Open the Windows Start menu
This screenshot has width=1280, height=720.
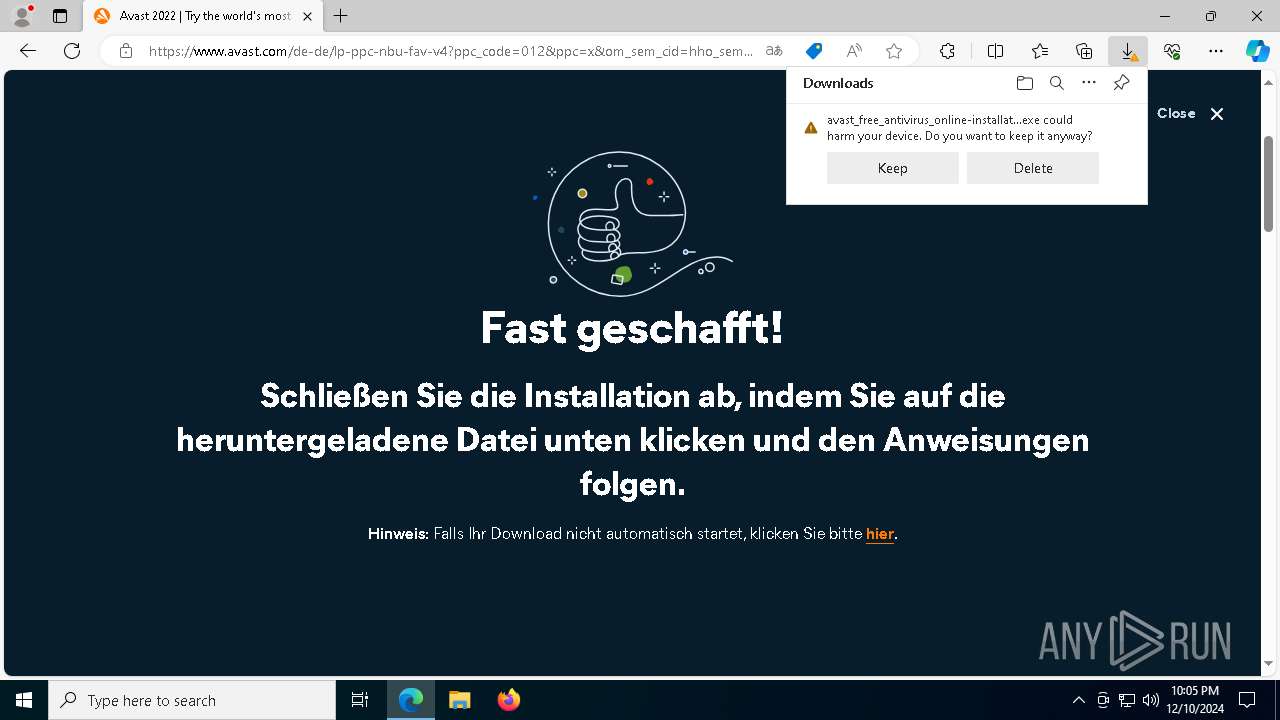(x=24, y=700)
